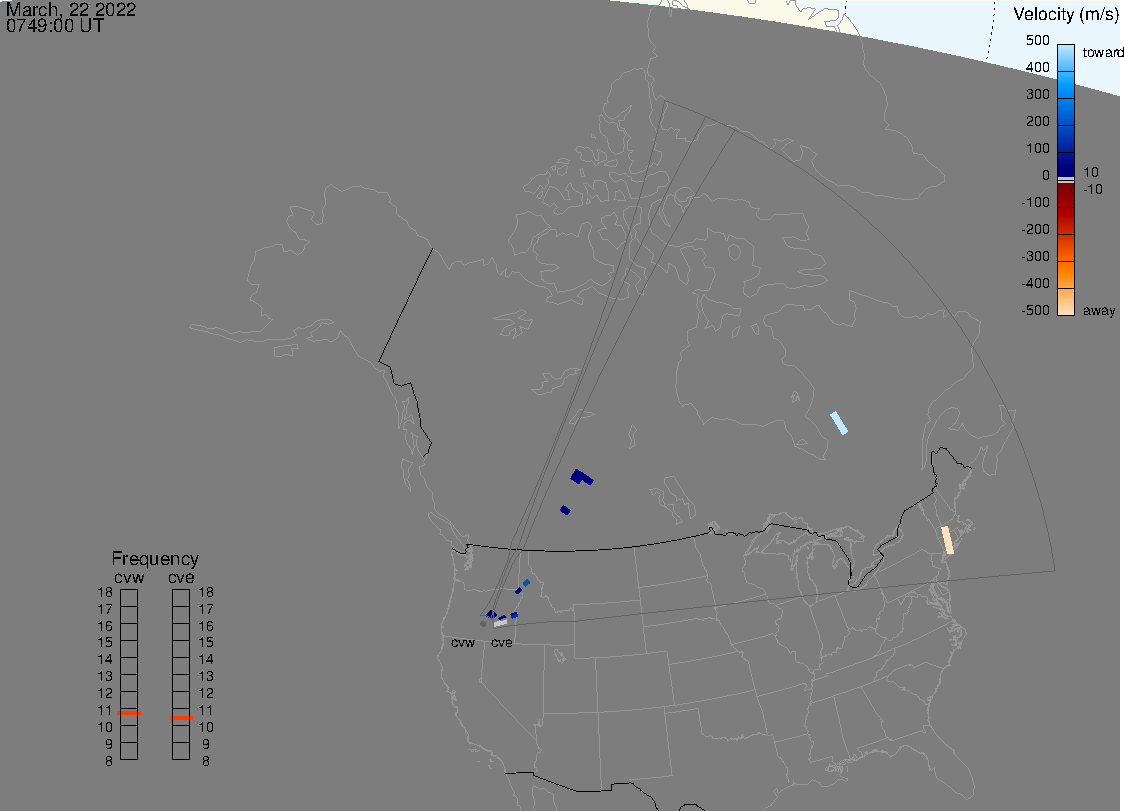Select the largest dark blue echo patch
Screen dimensions: 1124x811
[x=580, y=476]
